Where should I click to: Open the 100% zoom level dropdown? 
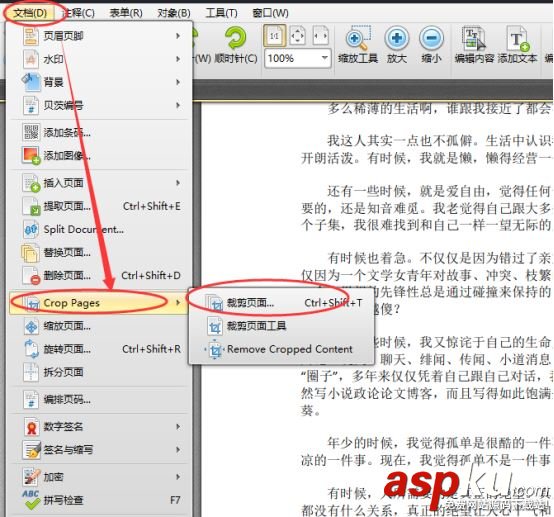(x=324, y=58)
